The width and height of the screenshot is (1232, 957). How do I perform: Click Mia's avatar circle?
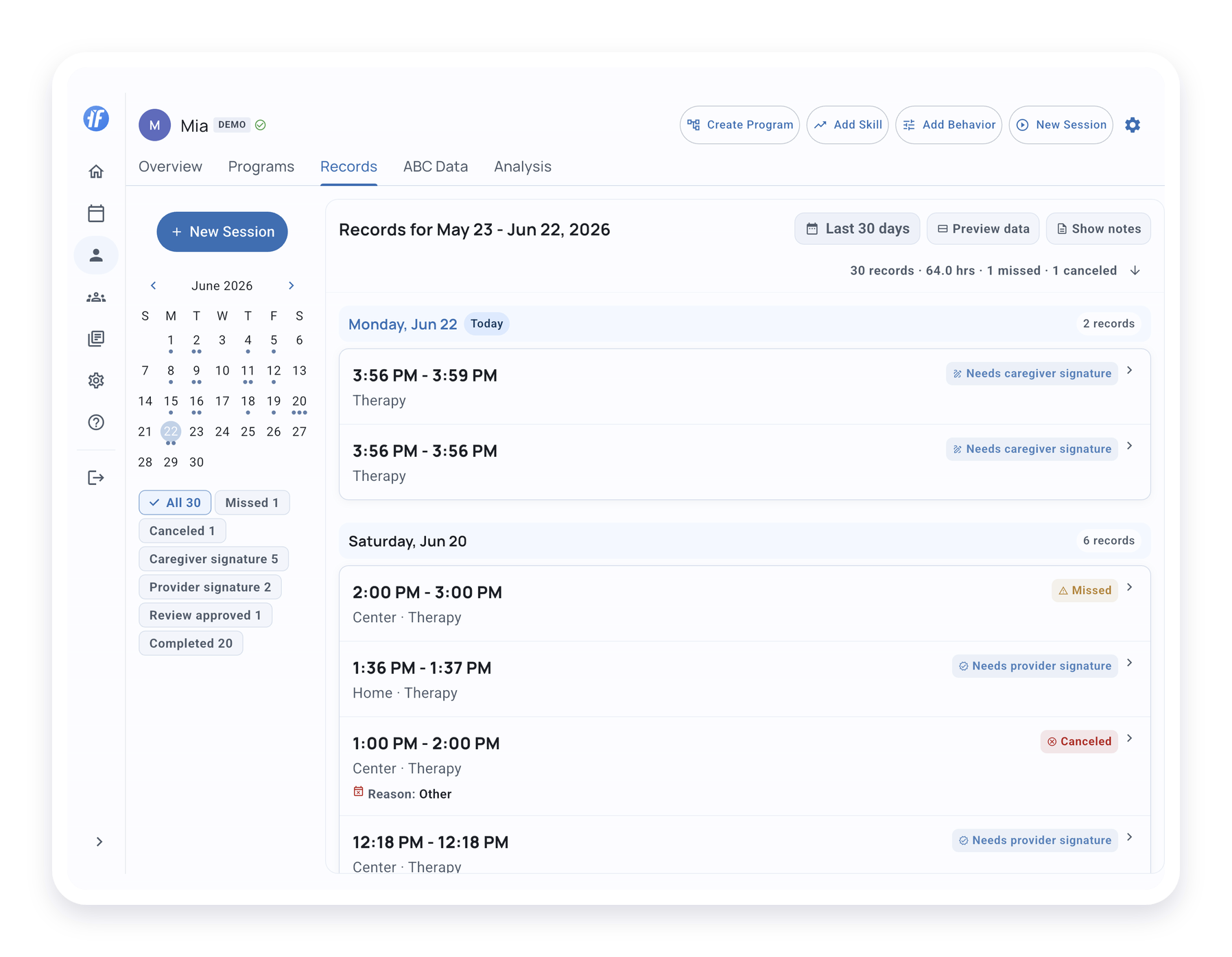pyautogui.click(x=154, y=125)
